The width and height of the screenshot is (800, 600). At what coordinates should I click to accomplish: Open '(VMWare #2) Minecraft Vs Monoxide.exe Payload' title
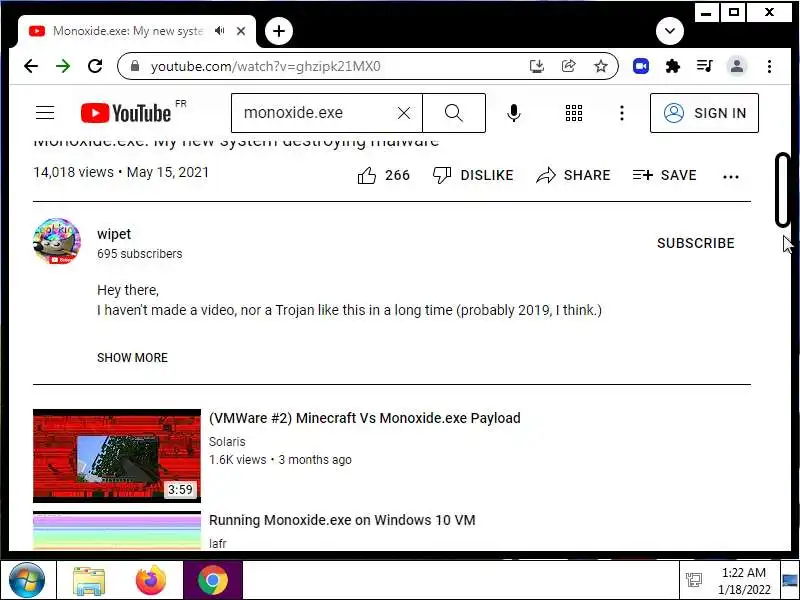point(365,418)
